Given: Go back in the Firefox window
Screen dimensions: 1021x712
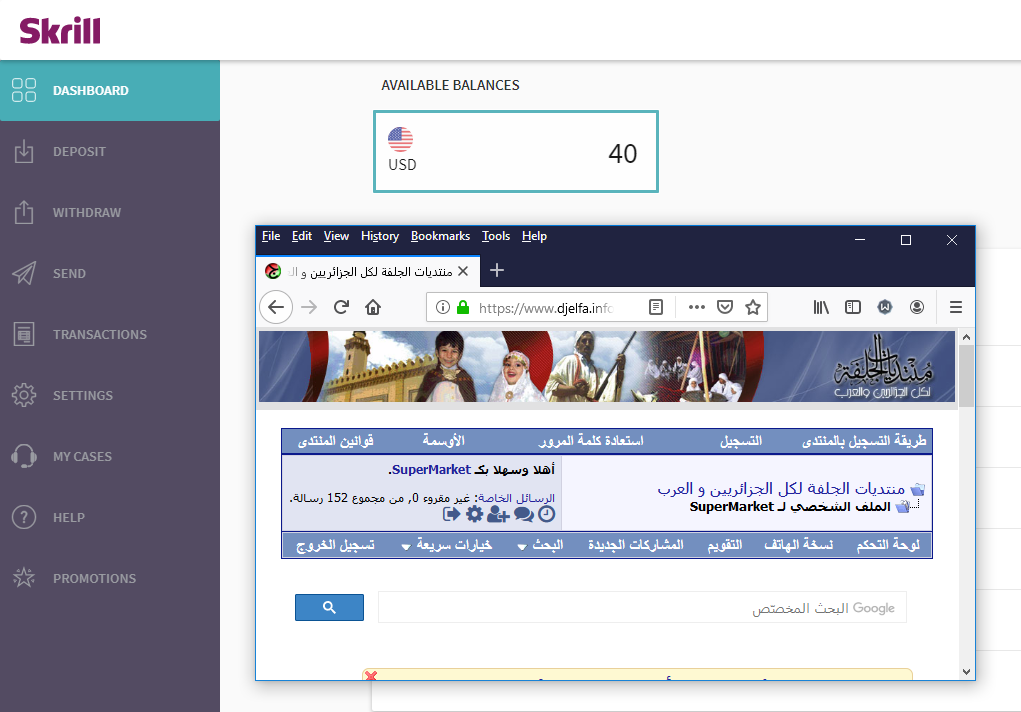Looking at the screenshot, I should [276, 307].
